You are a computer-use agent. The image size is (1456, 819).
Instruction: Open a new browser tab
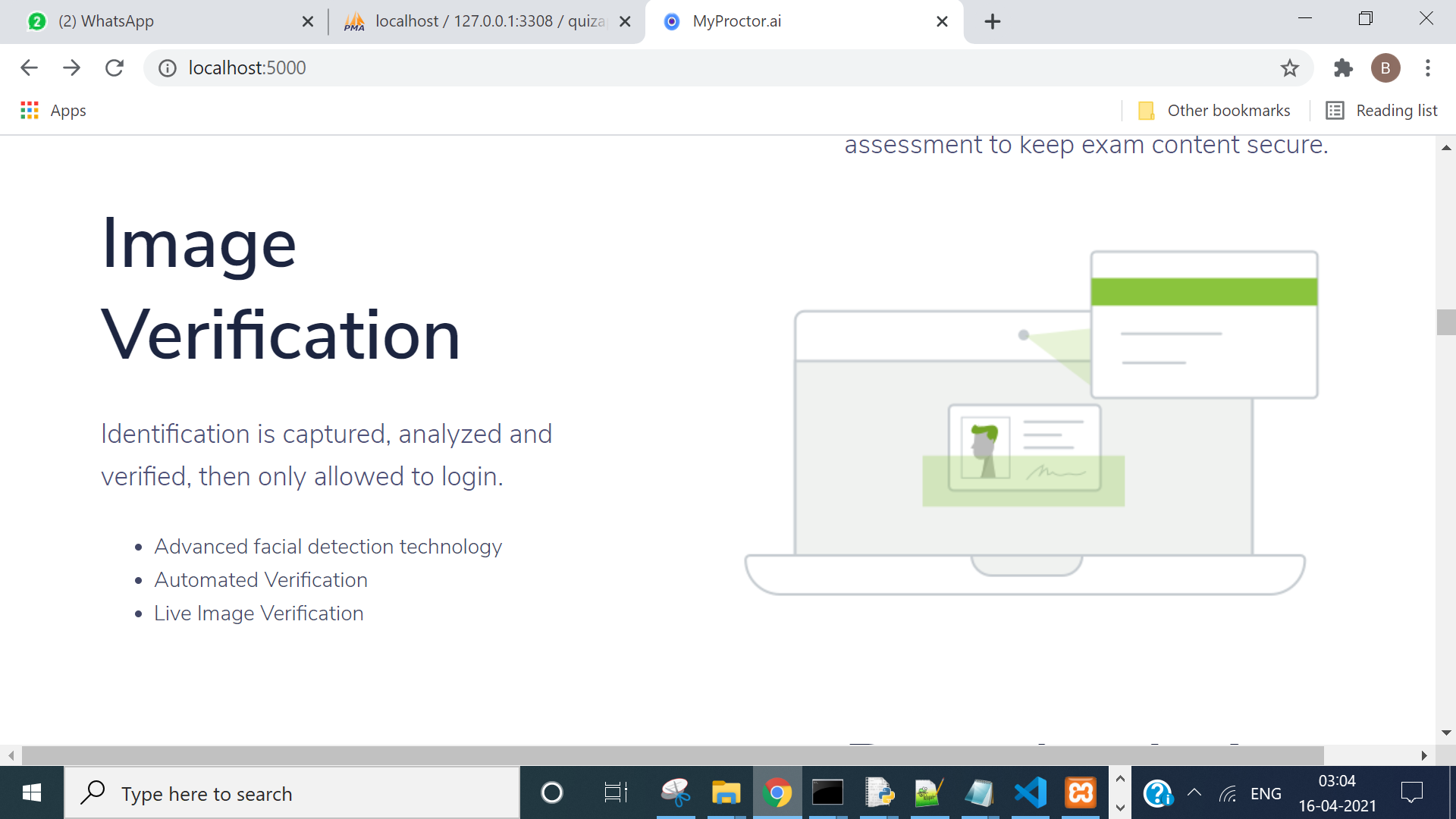click(992, 22)
